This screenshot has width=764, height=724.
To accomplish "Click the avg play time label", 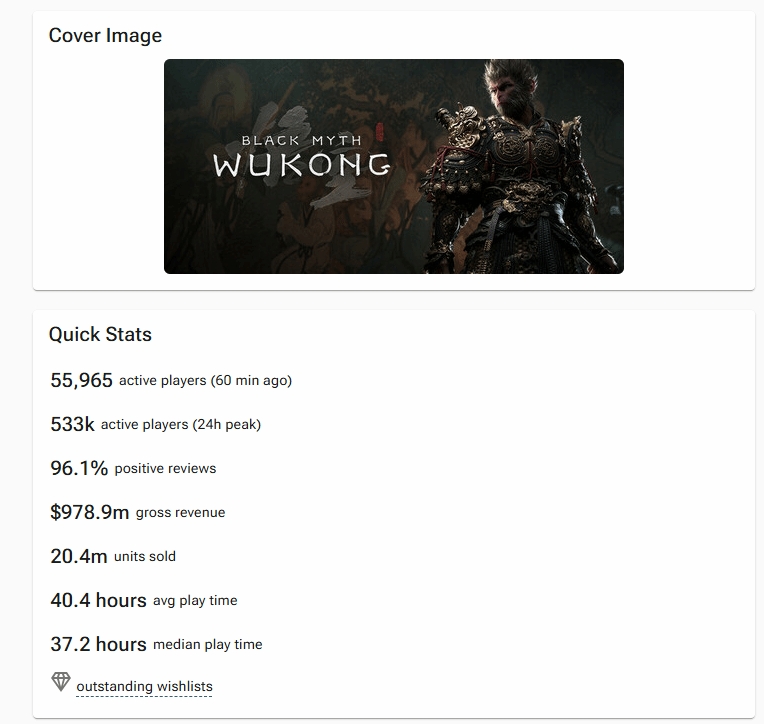I will point(195,600).
